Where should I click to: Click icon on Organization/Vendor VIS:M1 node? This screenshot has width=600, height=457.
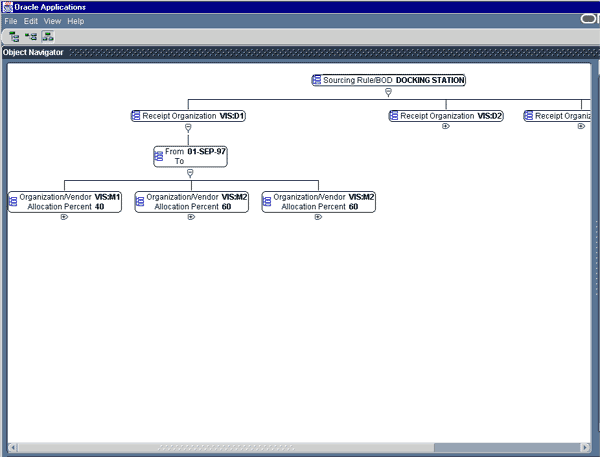tap(13, 202)
